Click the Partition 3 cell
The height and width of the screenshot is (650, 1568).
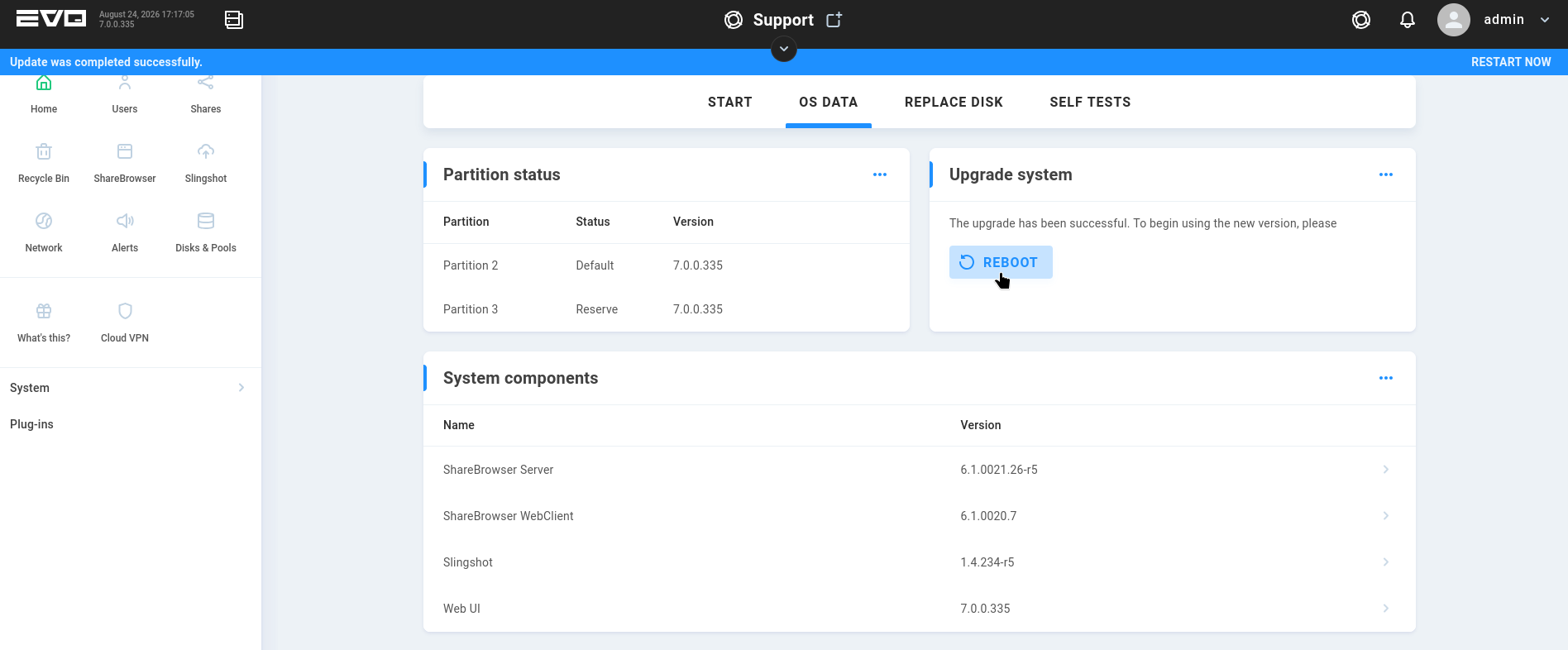471,309
